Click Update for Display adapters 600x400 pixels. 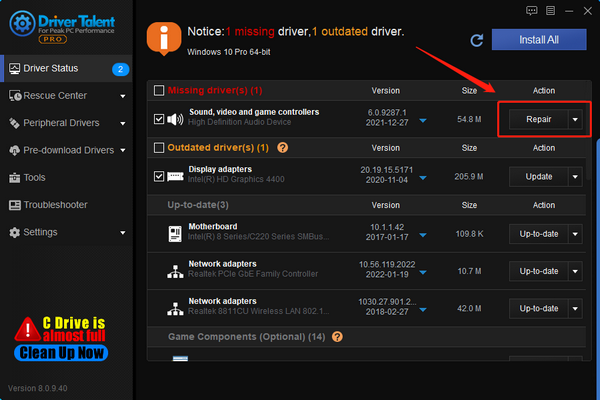click(x=538, y=177)
